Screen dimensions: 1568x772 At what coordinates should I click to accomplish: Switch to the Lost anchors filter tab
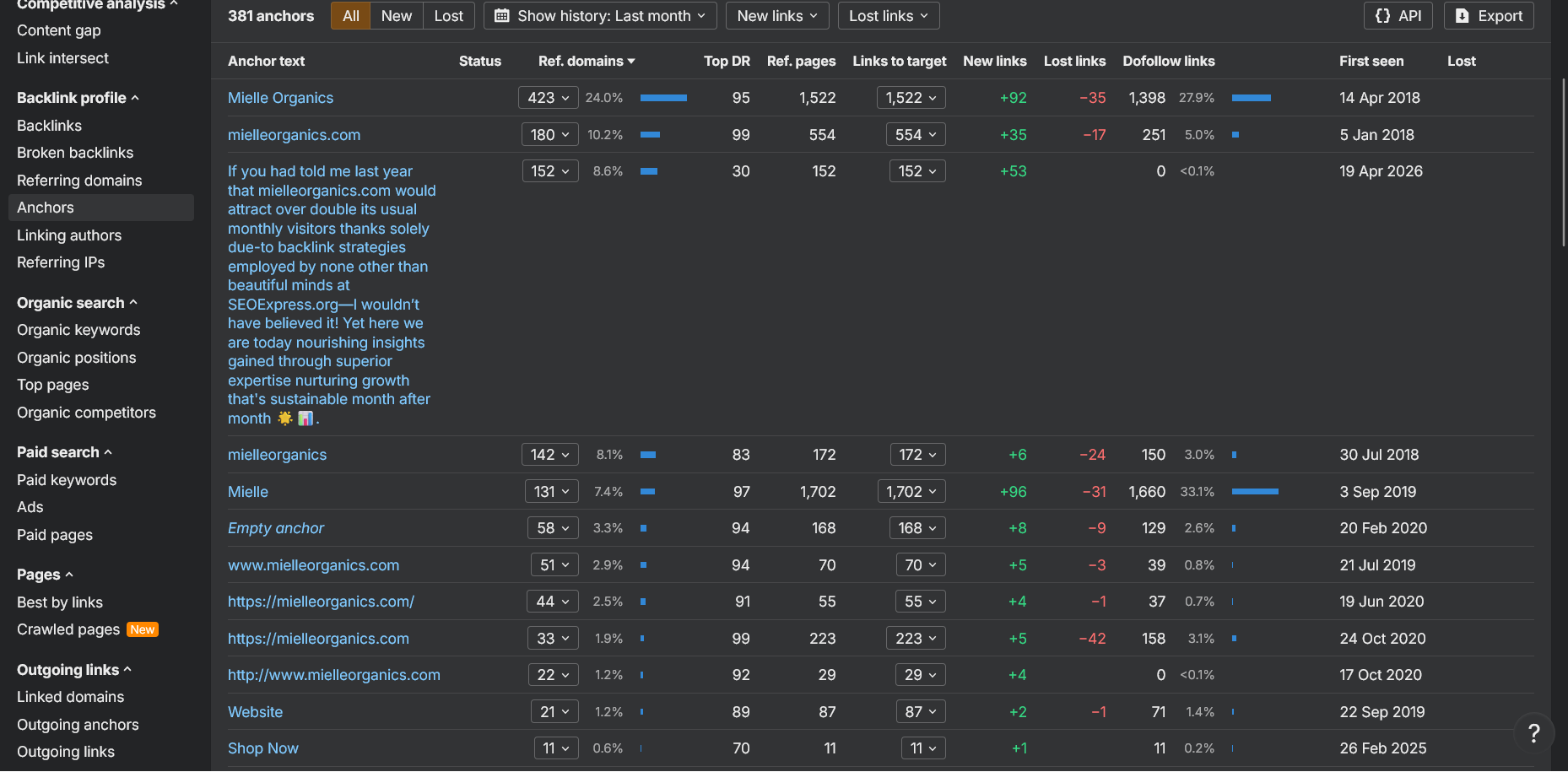449,16
